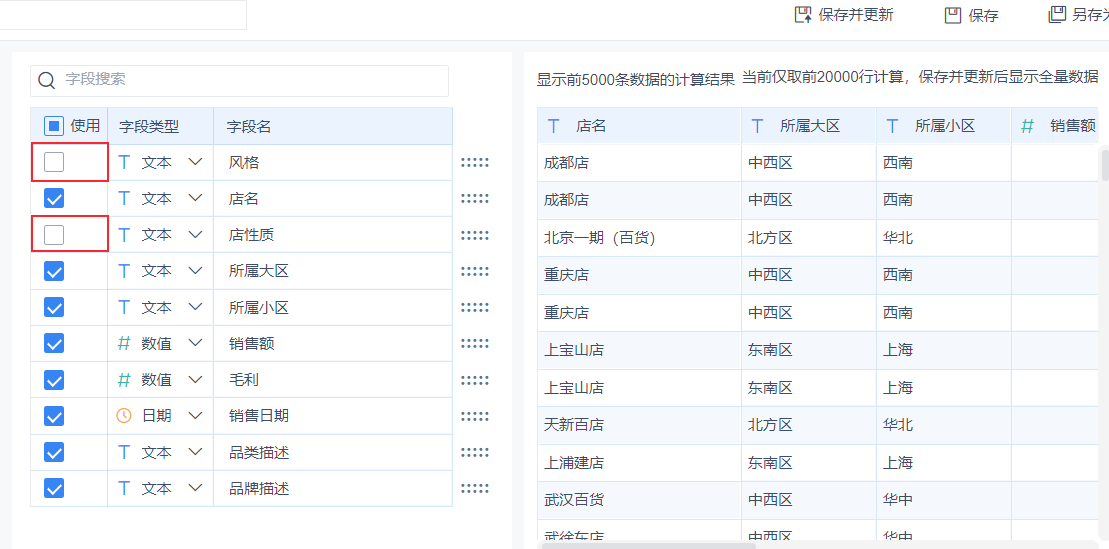Click the 保存并更新 button label
This screenshot has width=1109, height=549.
pos(856,15)
